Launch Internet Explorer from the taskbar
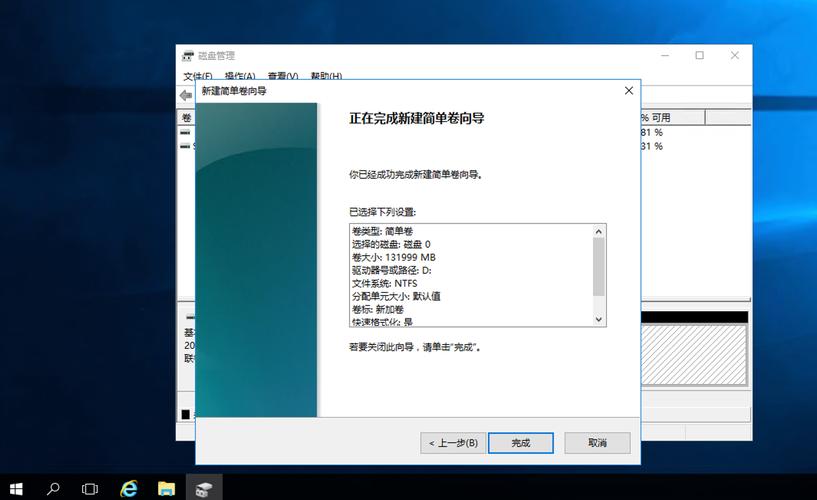This screenshot has height=500, width=817. point(129,489)
